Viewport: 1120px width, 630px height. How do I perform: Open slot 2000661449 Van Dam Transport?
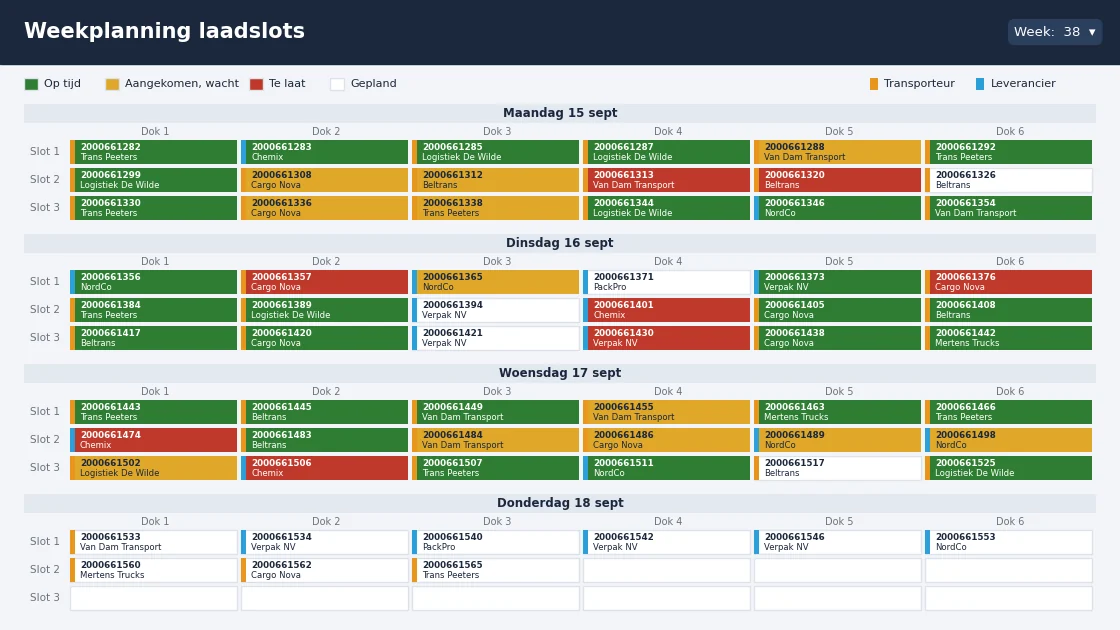[x=496, y=412]
